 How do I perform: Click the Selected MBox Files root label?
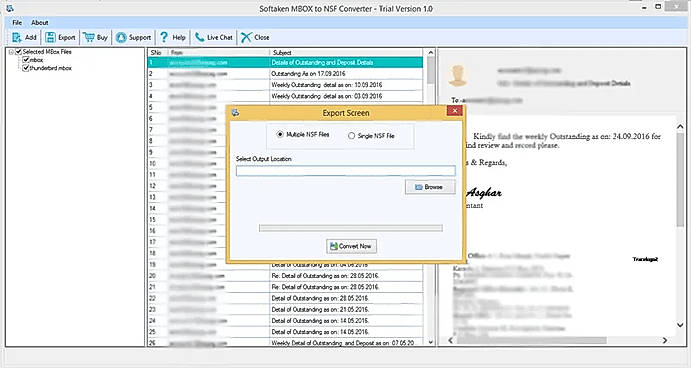[47, 52]
